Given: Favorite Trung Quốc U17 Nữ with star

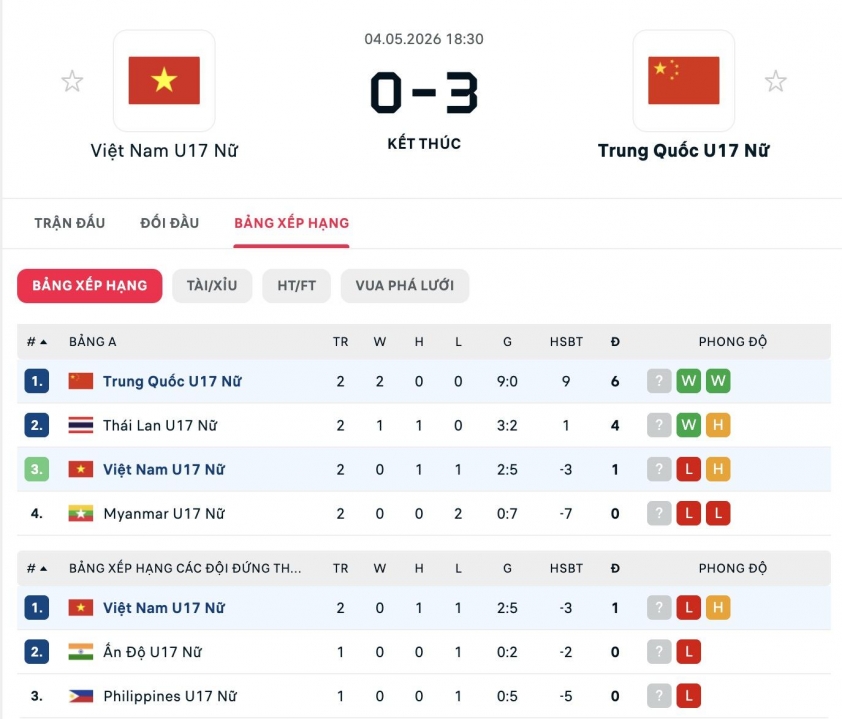Looking at the screenshot, I should (x=775, y=82).
